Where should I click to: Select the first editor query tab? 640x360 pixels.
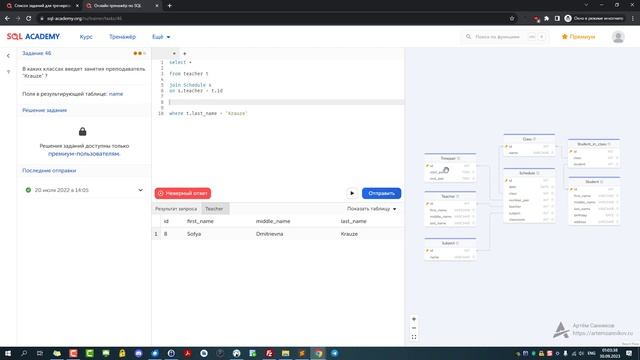click(174, 53)
